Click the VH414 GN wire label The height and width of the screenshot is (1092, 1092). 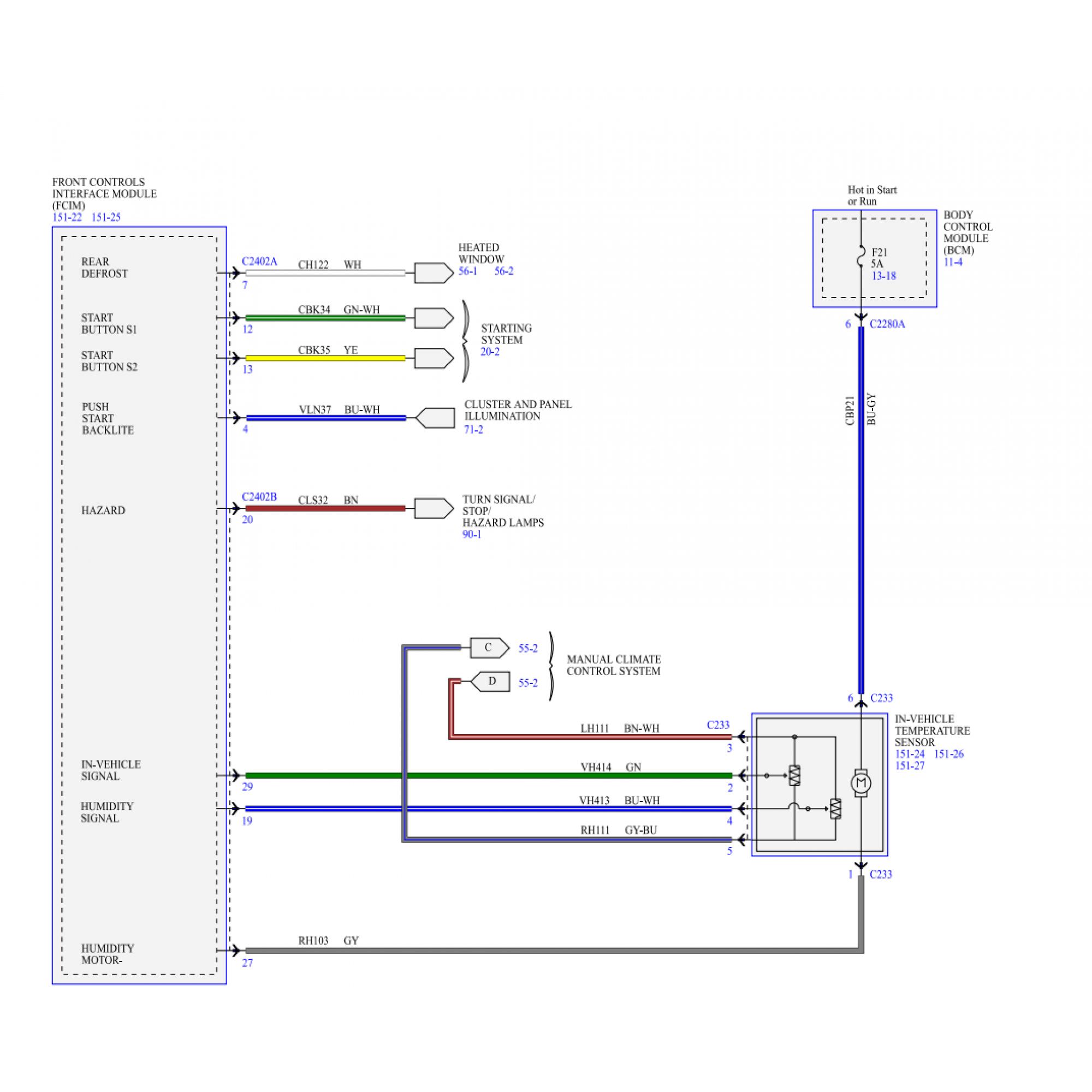(610, 768)
